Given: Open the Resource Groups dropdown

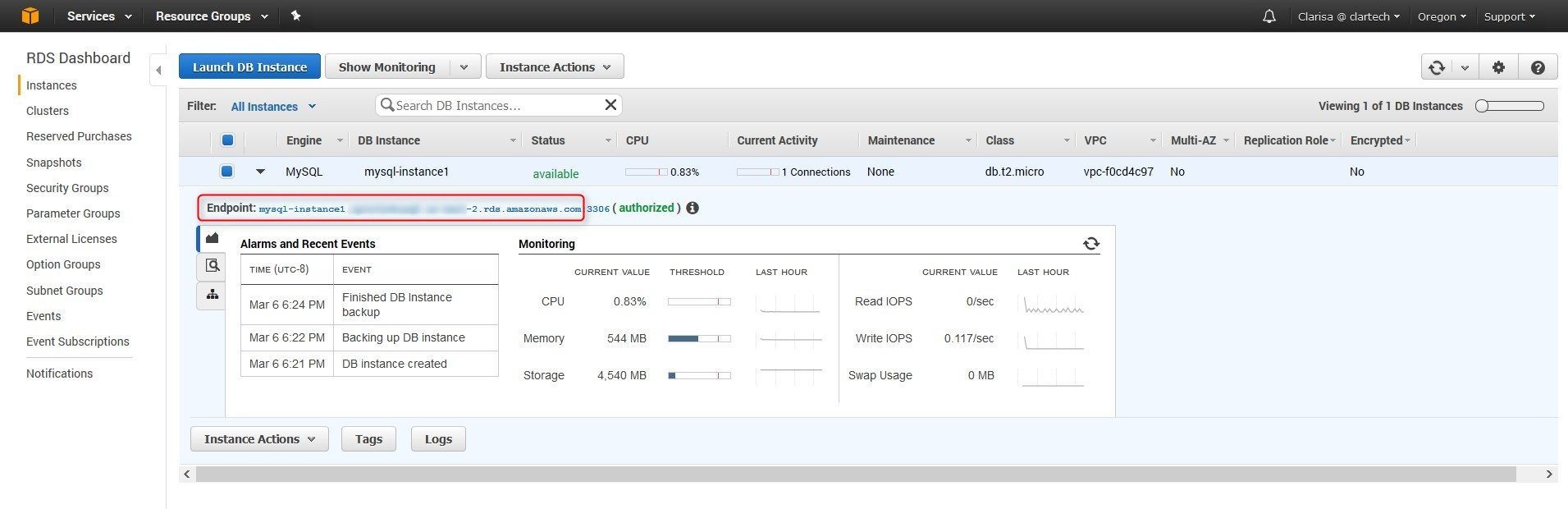Looking at the screenshot, I should point(212,16).
